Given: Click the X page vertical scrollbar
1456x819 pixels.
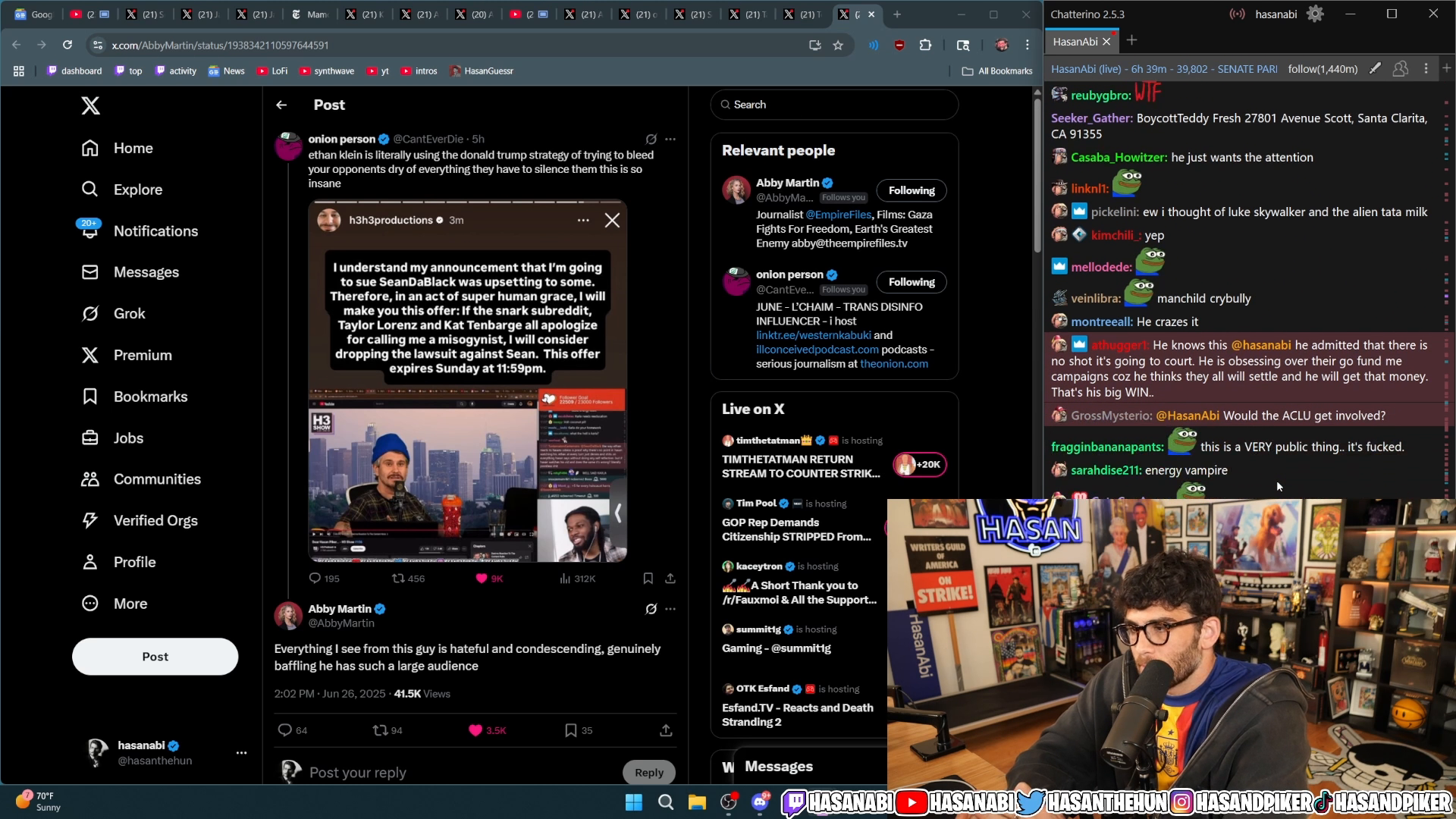Looking at the screenshot, I should [x=1037, y=176].
